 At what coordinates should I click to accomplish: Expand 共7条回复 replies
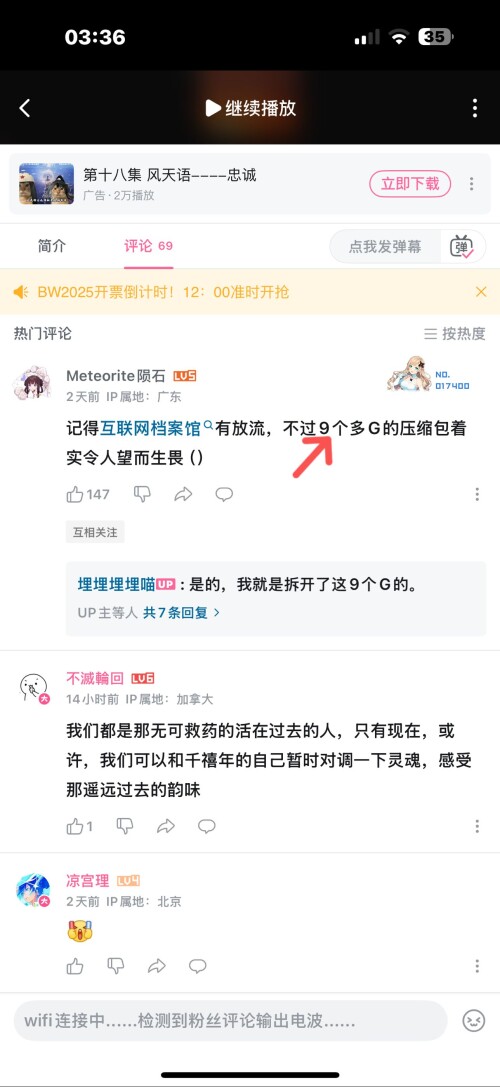pyautogui.click(x=182, y=613)
